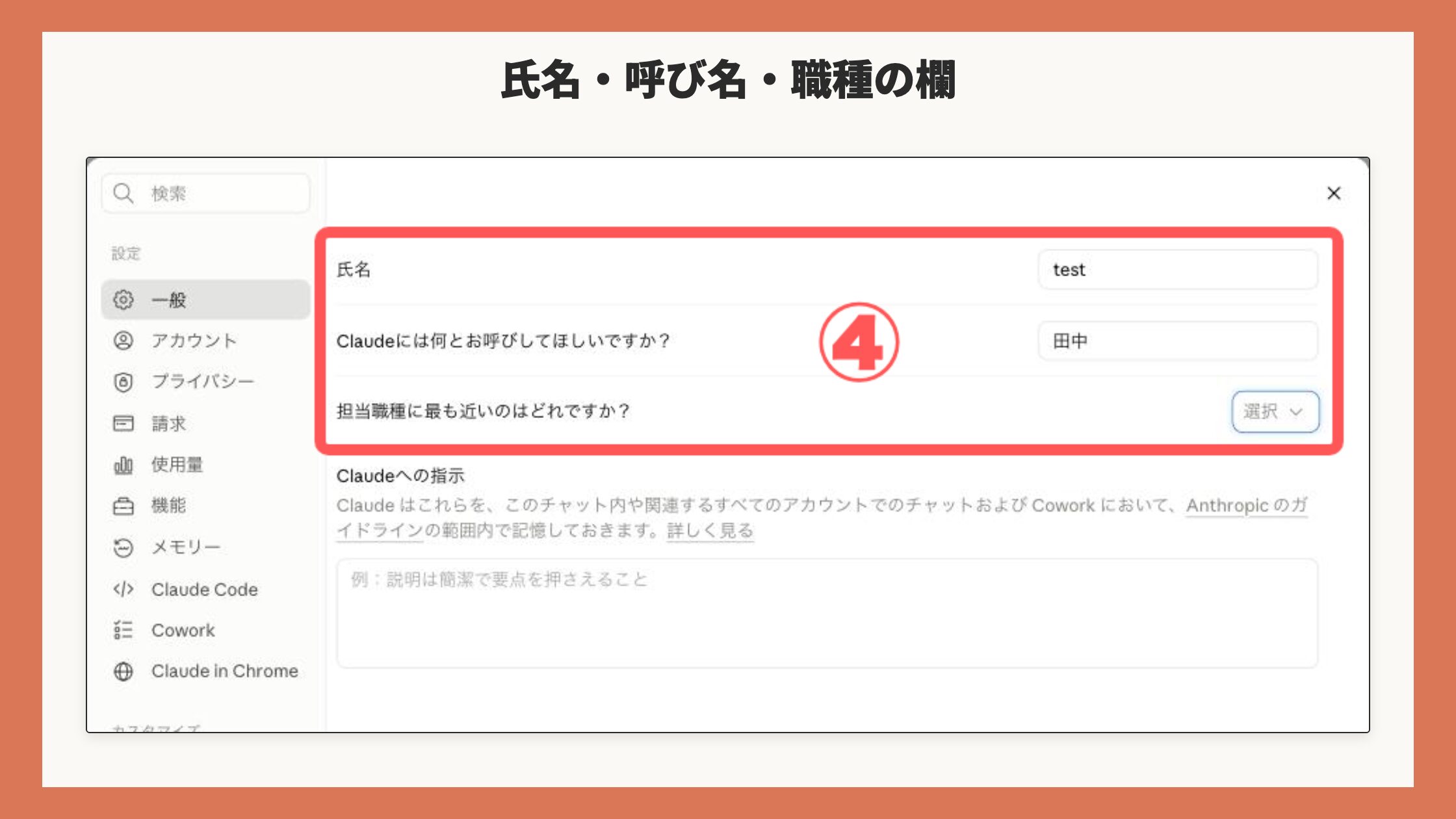Click the 担当職種に最も近いのはどれですか? label
The width and height of the screenshot is (1456, 819).
coord(483,411)
